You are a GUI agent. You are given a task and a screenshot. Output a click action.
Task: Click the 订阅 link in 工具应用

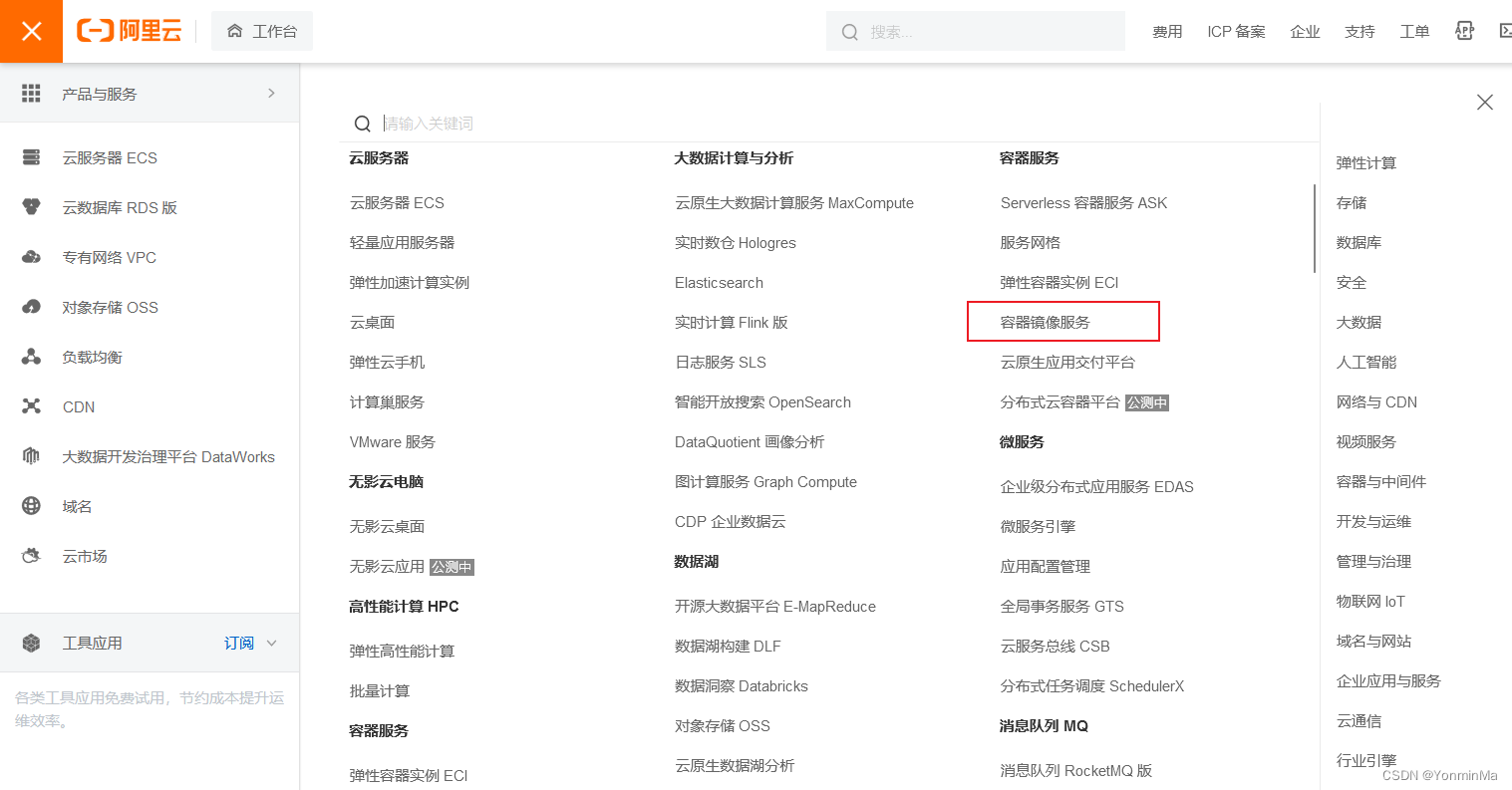(238, 643)
